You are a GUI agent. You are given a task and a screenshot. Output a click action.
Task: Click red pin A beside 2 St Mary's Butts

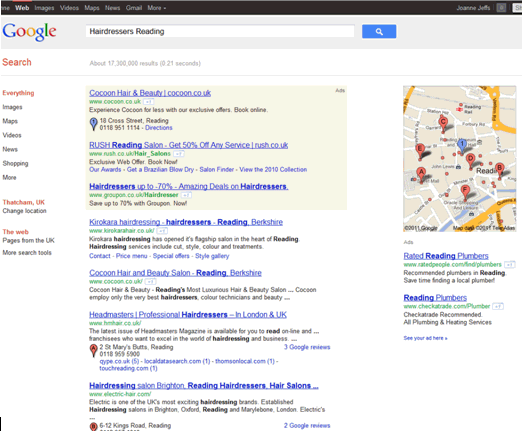[94, 351]
